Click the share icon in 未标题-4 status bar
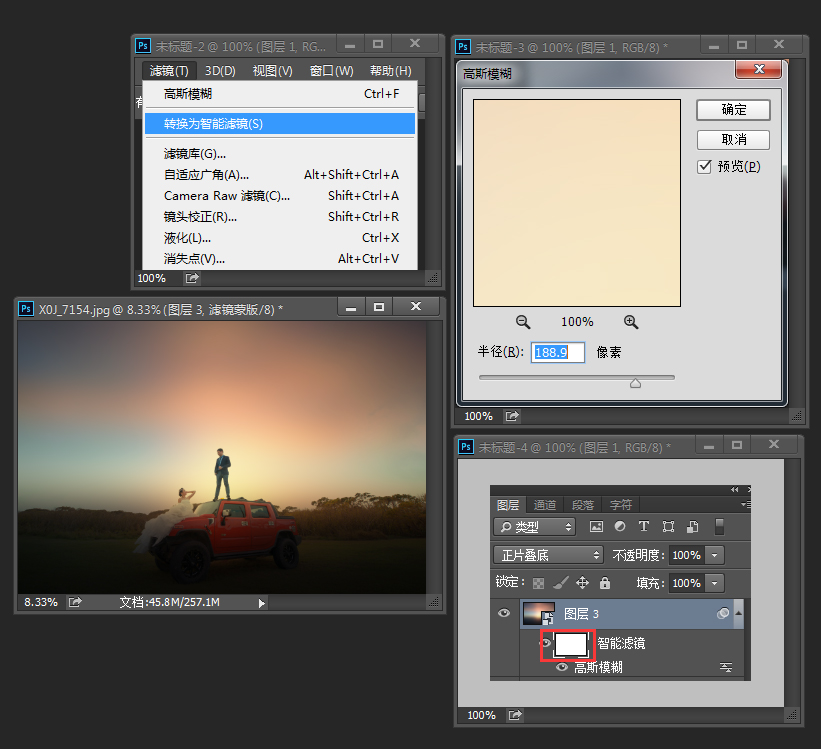Viewport: 821px width, 749px height. [x=515, y=715]
